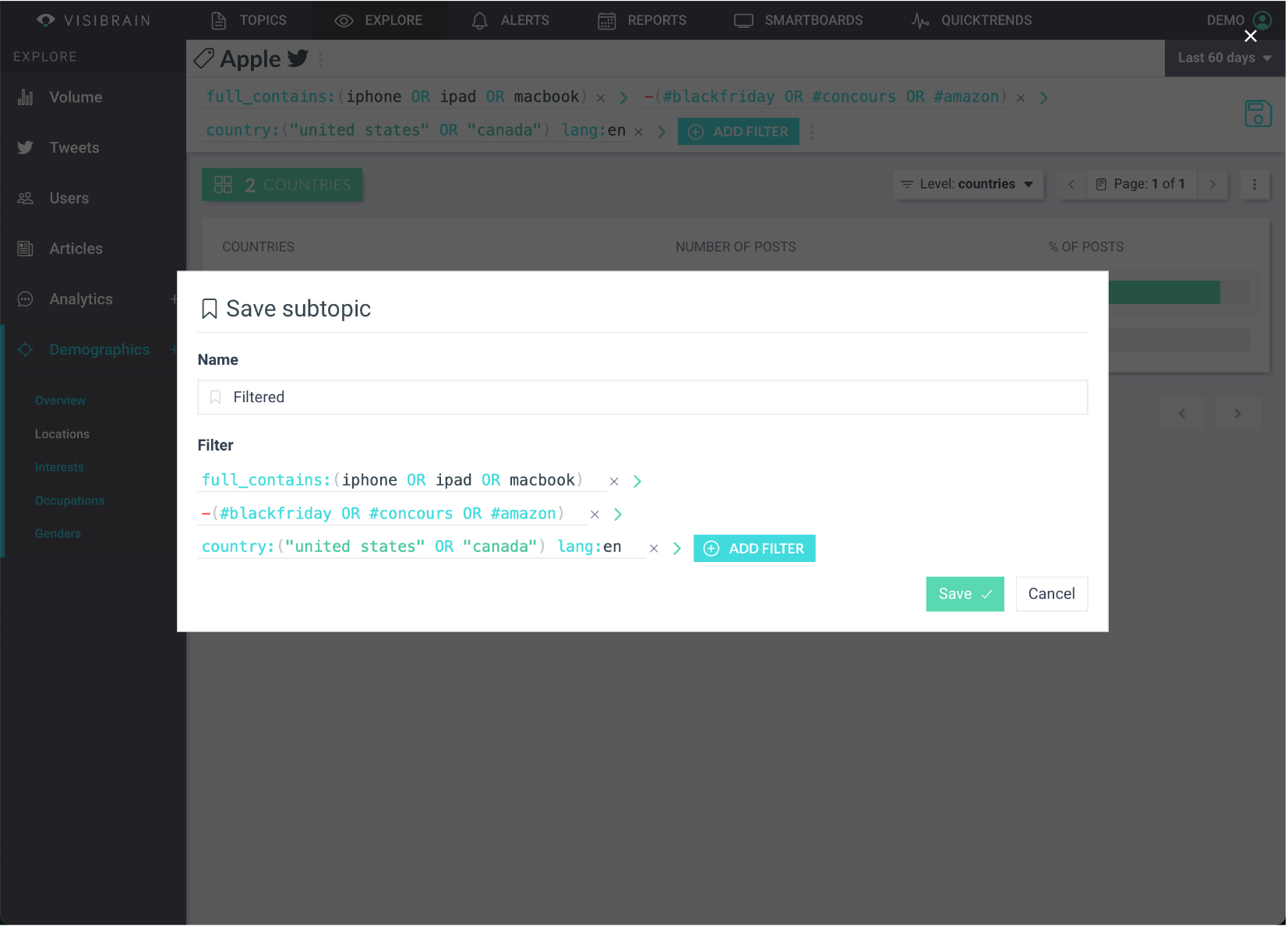
Task: Open the Tweets section in the sidebar
Action: point(74,148)
